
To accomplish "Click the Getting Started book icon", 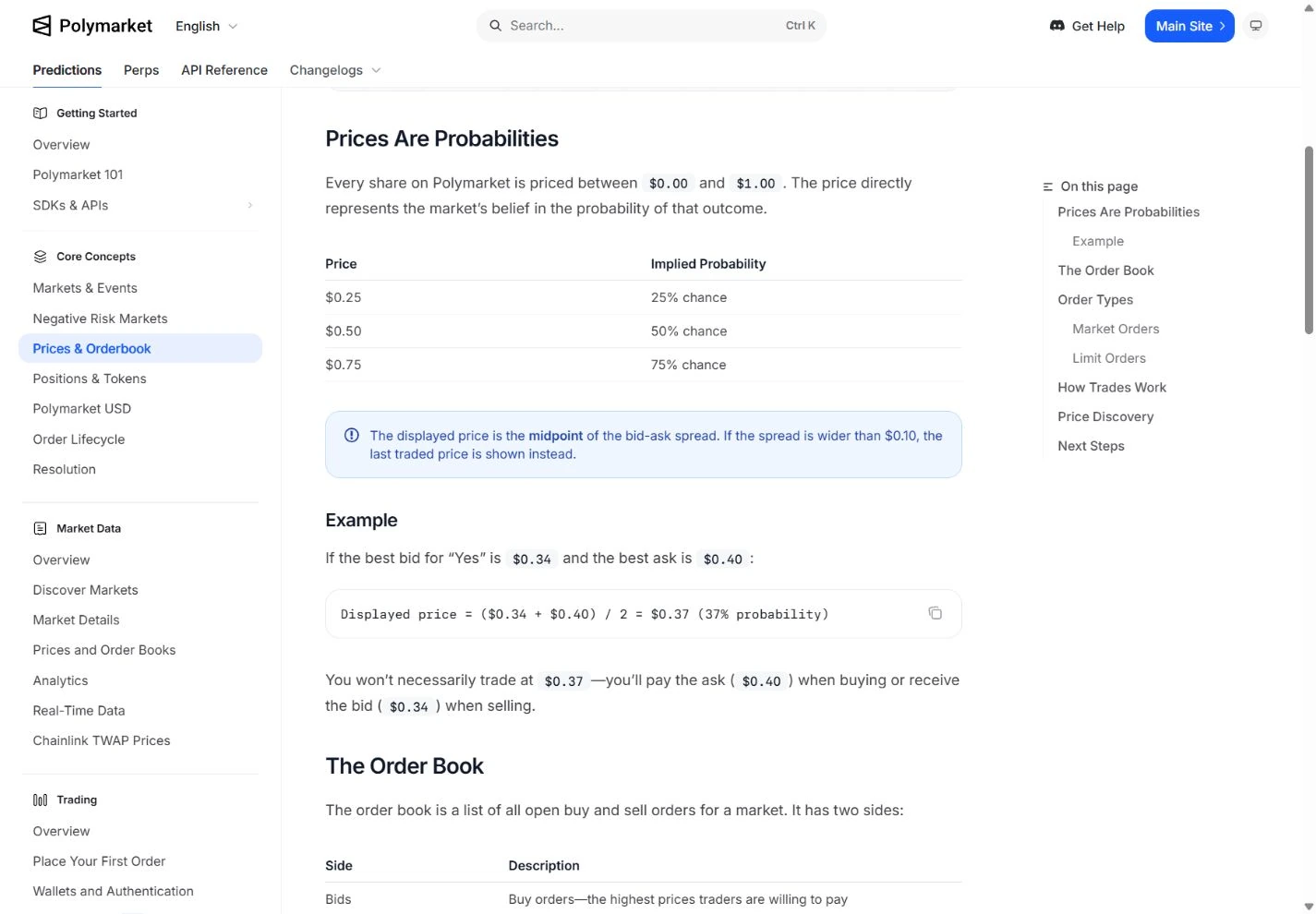I will 40,113.
